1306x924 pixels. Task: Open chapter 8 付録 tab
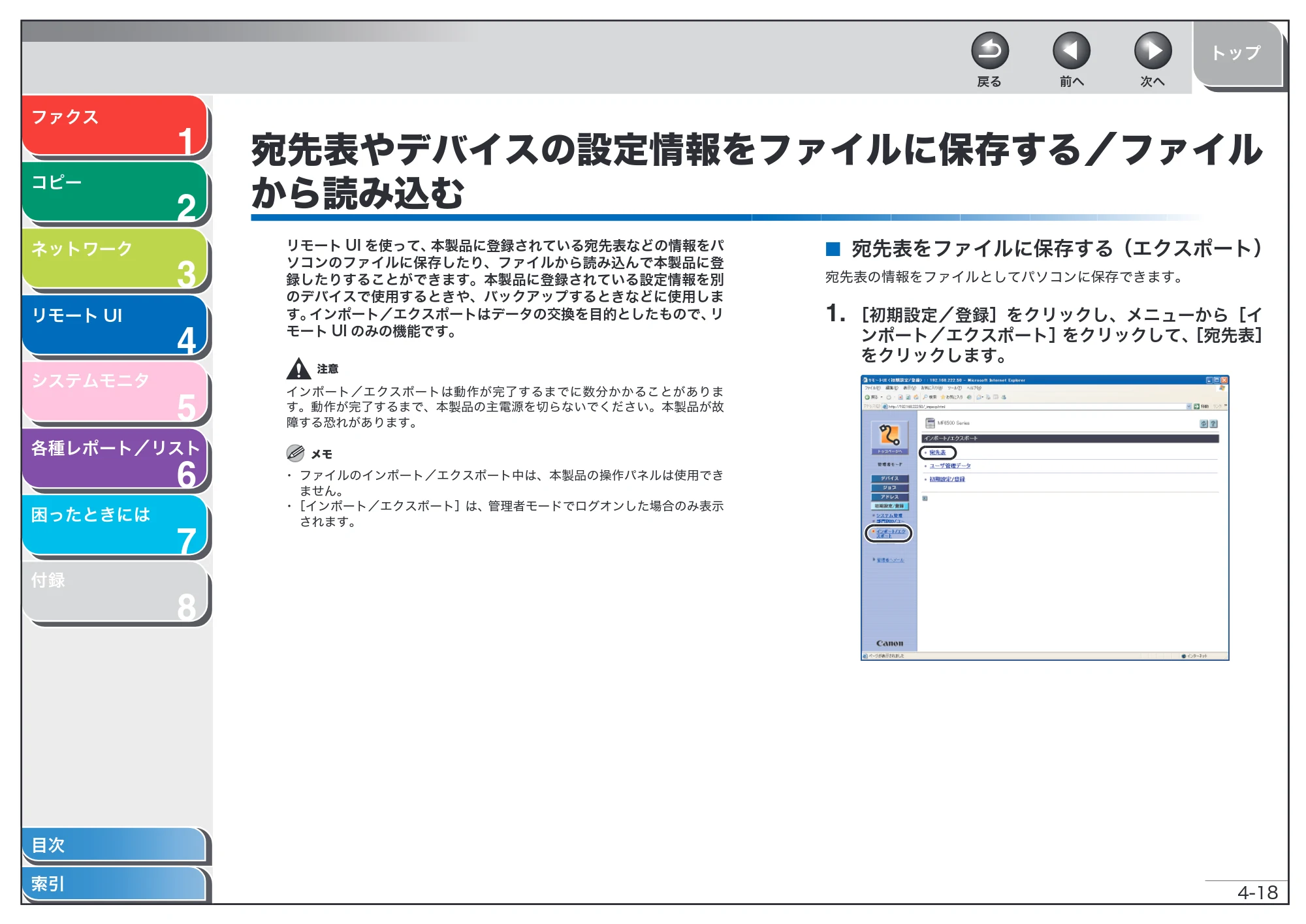[115, 592]
